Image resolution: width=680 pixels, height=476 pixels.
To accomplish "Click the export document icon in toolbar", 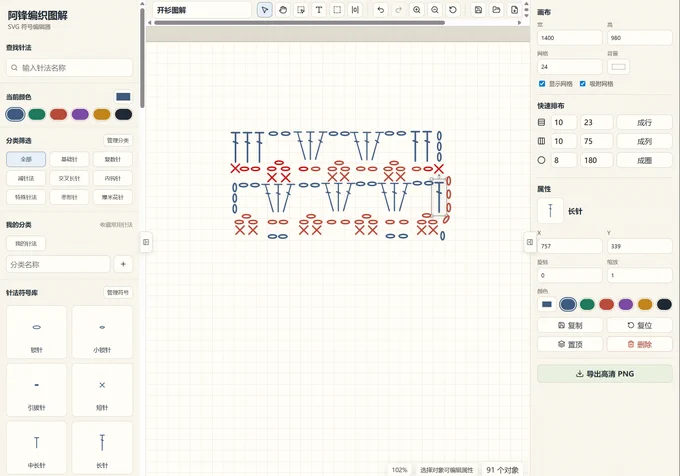I will click(x=514, y=10).
